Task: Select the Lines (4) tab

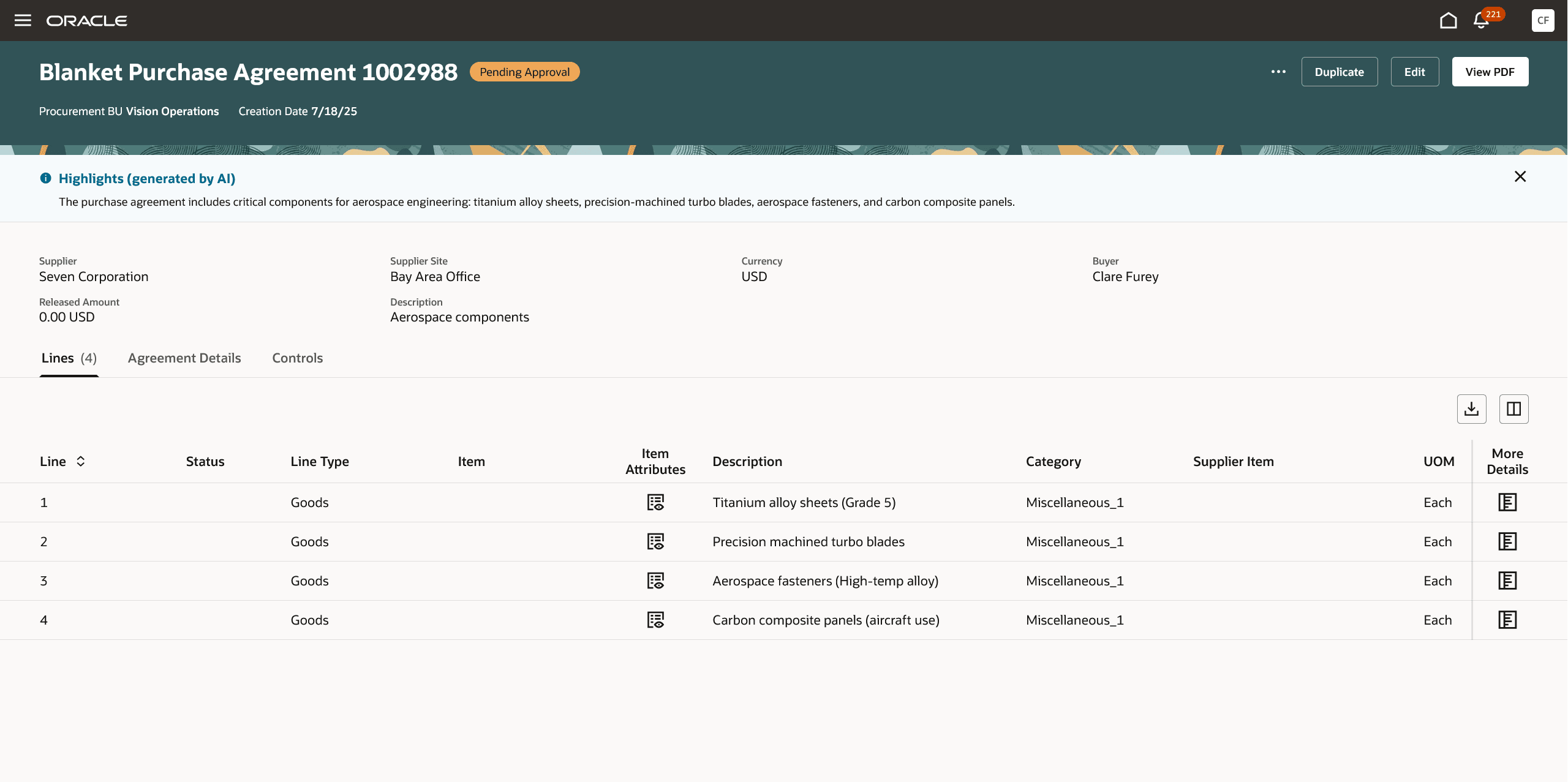Action: point(69,358)
